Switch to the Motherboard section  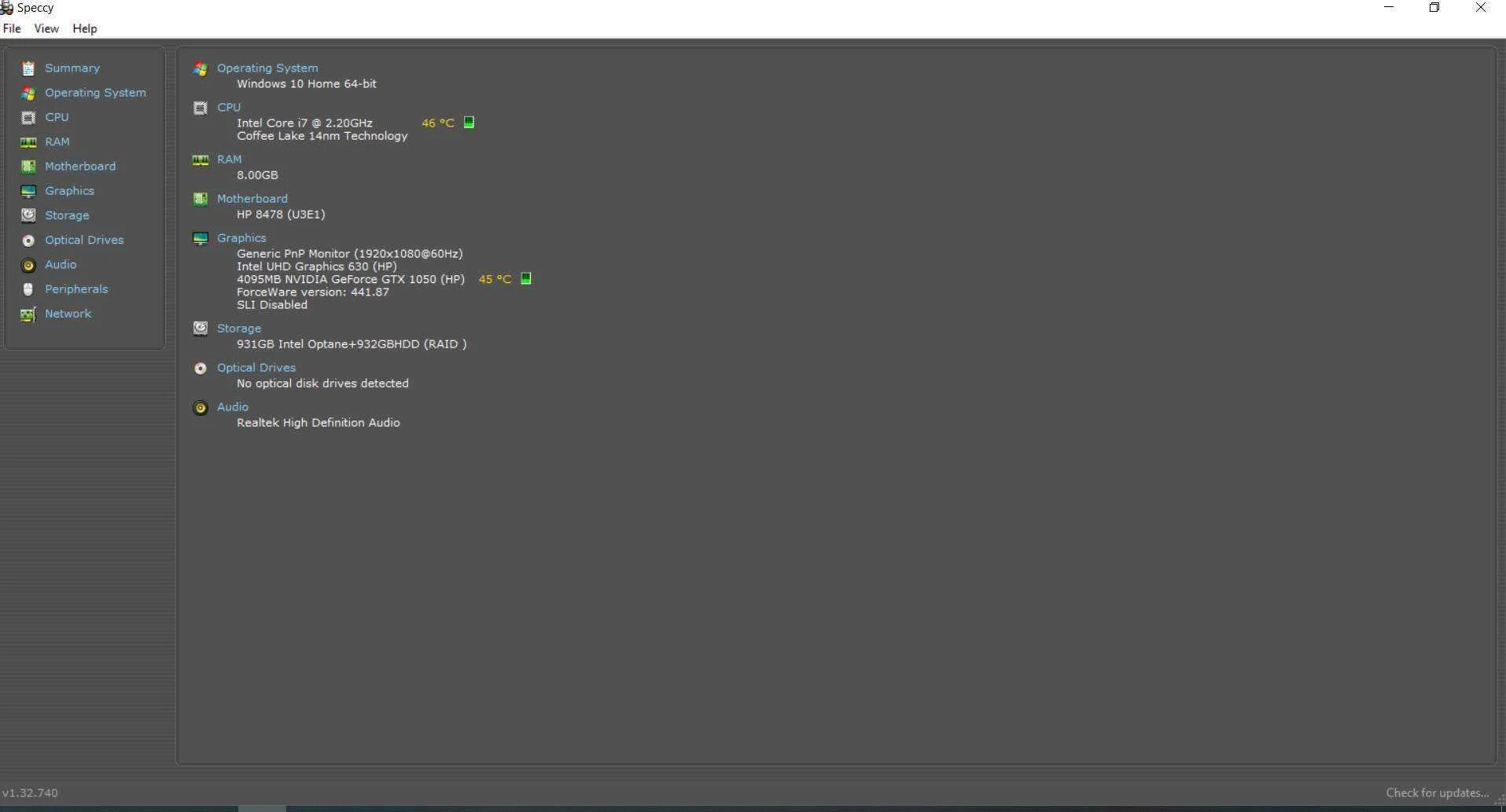(80, 167)
